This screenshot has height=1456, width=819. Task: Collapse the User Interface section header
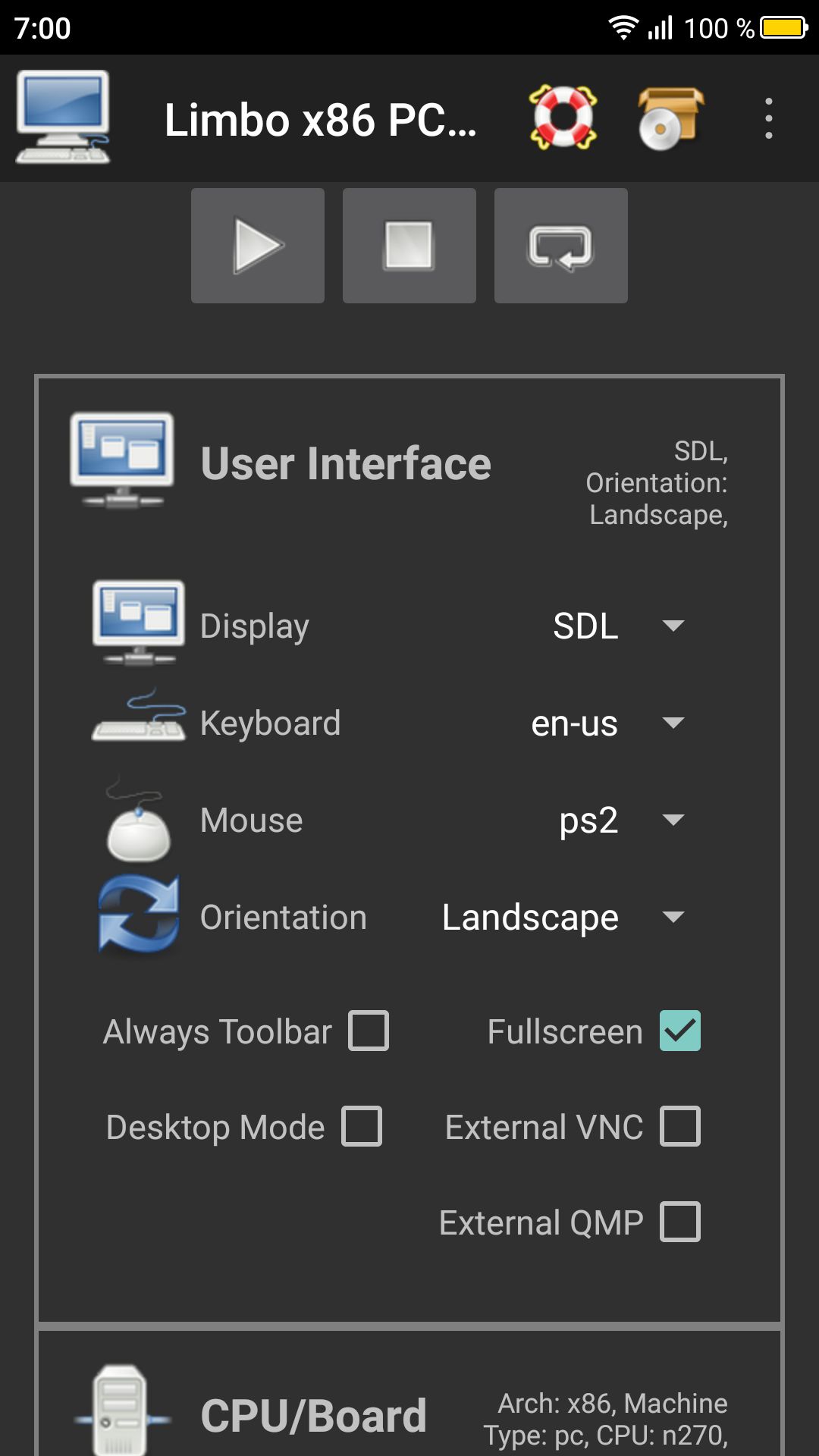346,464
